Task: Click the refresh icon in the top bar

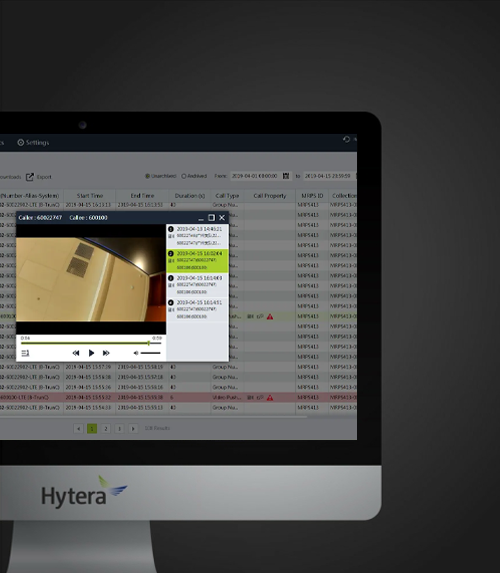Action: (x=346, y=139)
